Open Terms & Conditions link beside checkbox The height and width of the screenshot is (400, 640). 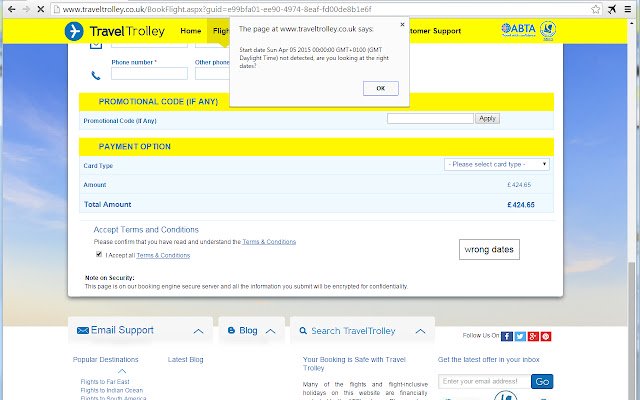pyautogui.click(x=163, y=256)
